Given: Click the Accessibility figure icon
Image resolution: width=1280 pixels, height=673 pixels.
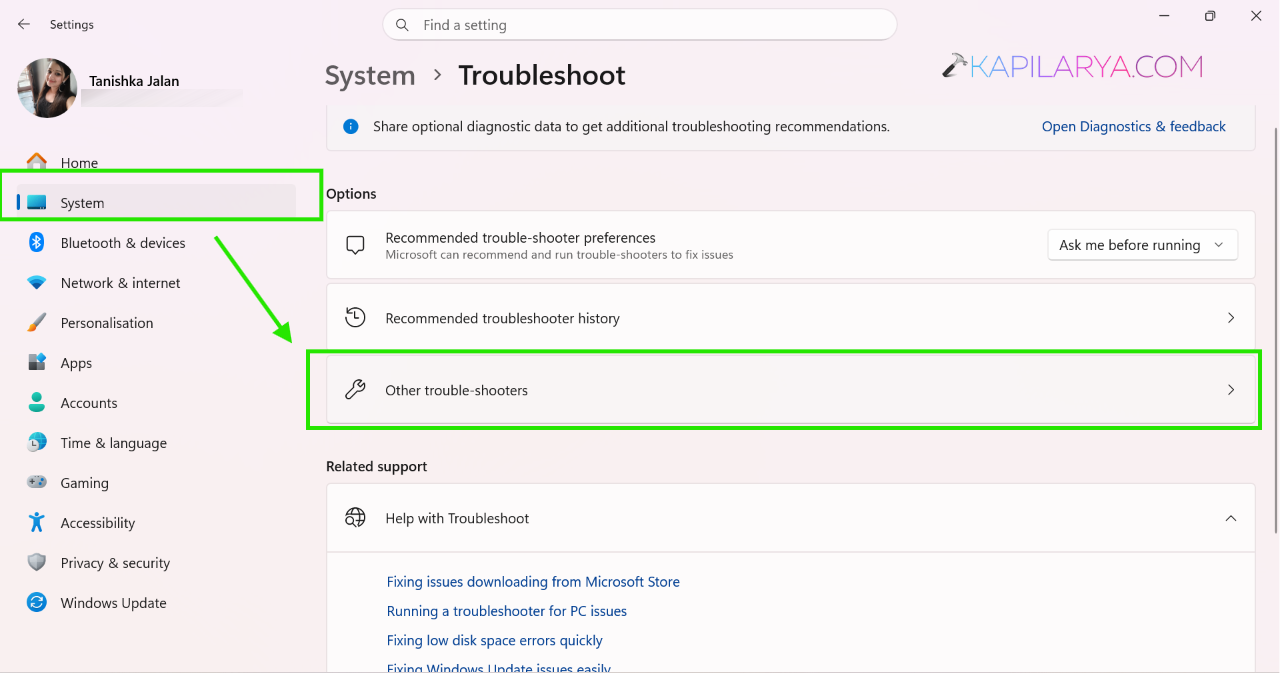Looking at the screenshot, I should coord(37,522).
